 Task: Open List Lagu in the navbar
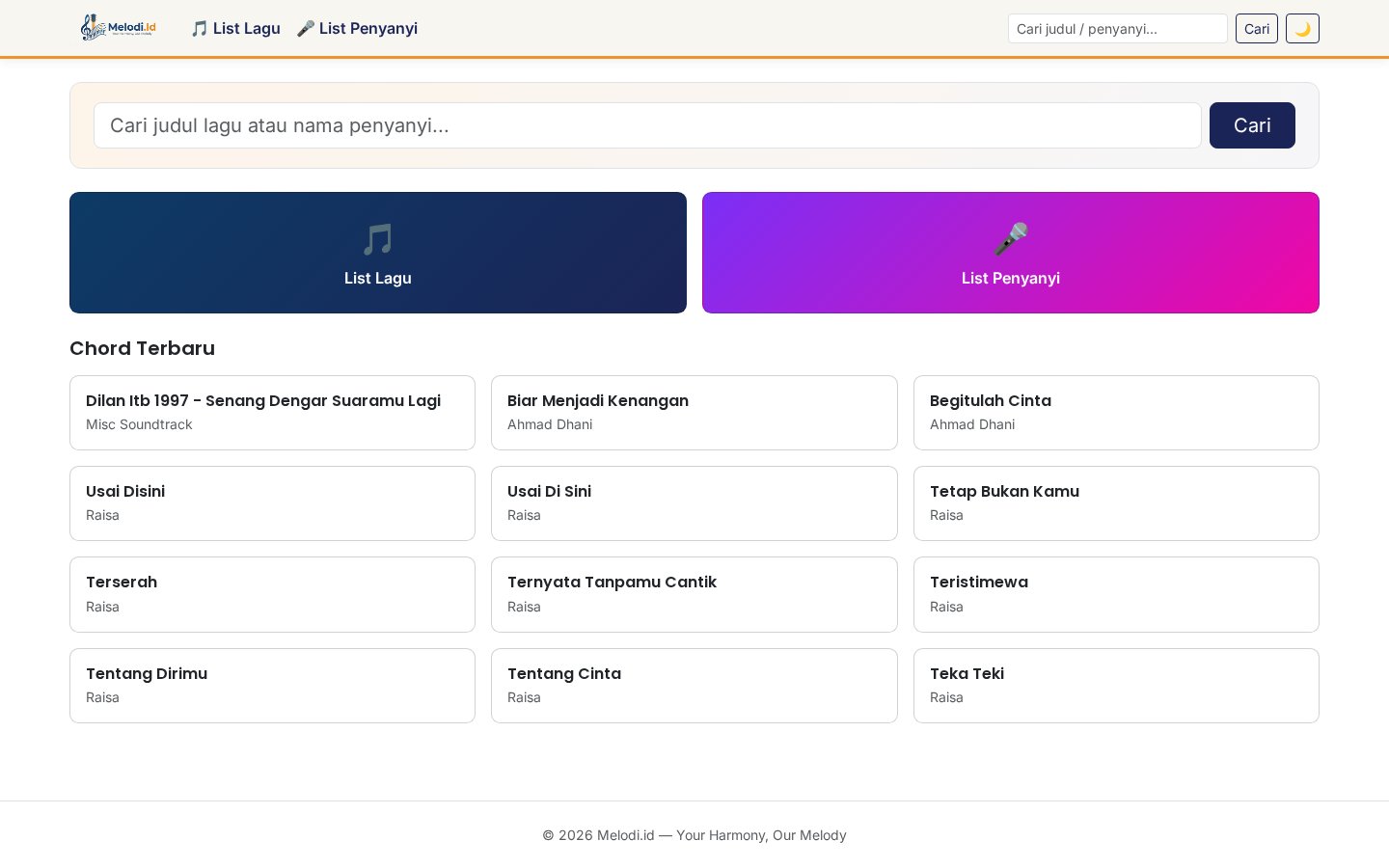click(x=235, y=29)
